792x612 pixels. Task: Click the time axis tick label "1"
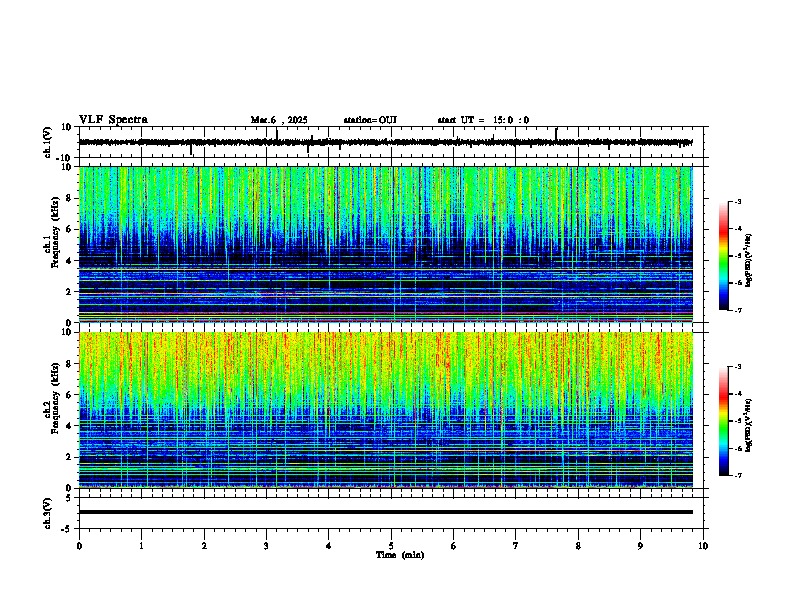coord(141,546)
